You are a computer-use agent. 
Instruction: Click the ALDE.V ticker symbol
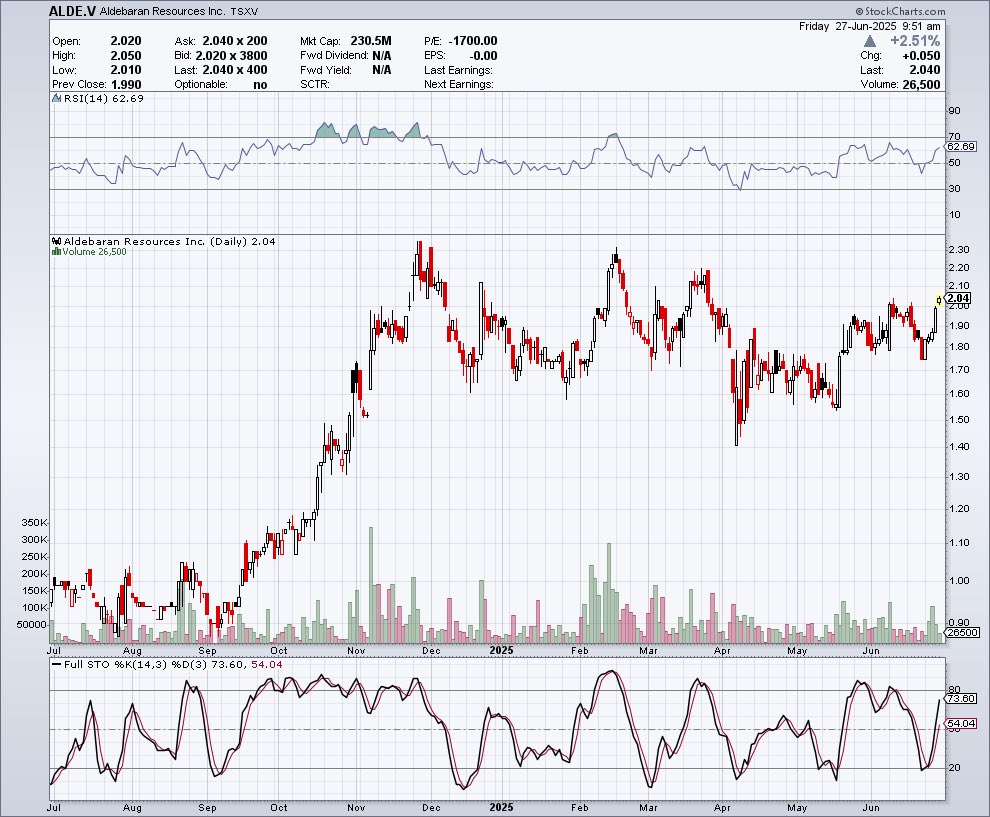pyautogui.click(x=73, y=11)
